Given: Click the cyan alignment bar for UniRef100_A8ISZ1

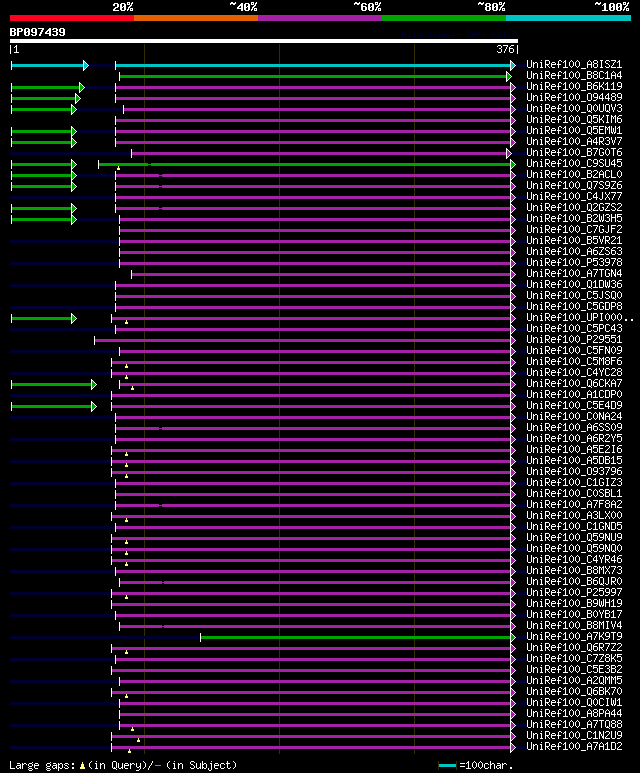Looking at the screenshot, I should click(x=316, y=65).
